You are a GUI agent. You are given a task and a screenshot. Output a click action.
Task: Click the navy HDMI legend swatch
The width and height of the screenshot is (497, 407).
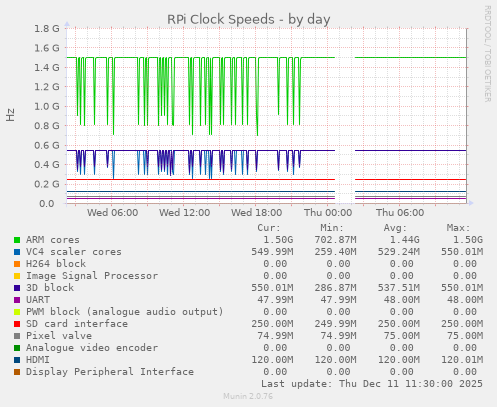[x=17, y=360]
